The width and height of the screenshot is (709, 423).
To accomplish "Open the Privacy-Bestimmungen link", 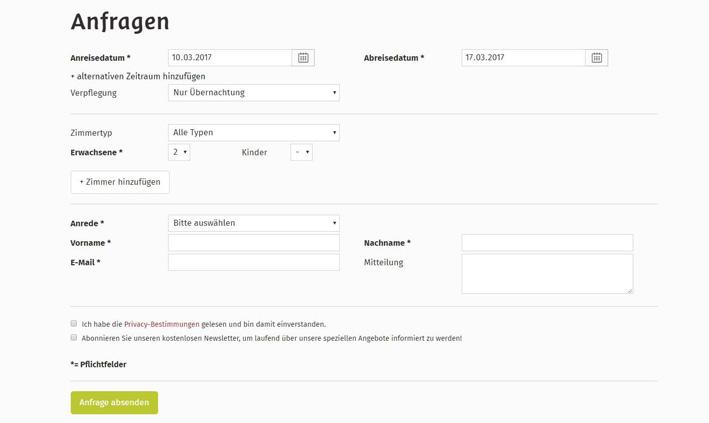I will click(x=161, y=324).
